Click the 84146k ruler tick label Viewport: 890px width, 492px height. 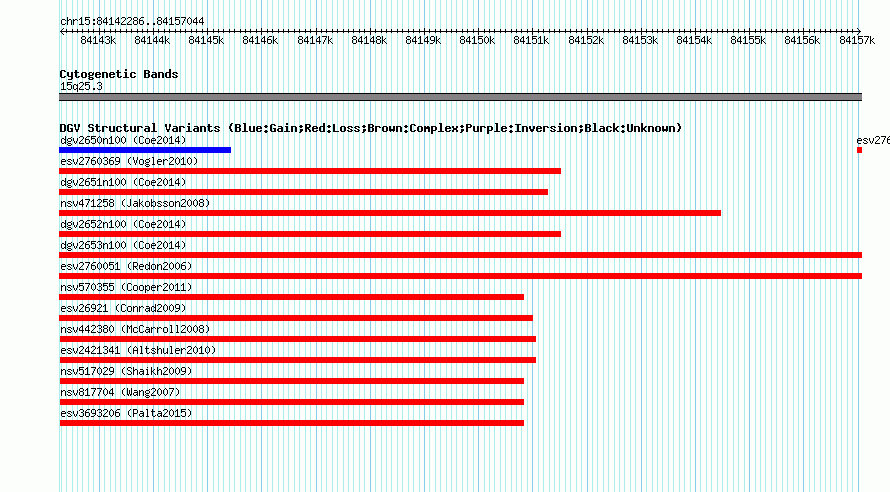click(260, 40)
